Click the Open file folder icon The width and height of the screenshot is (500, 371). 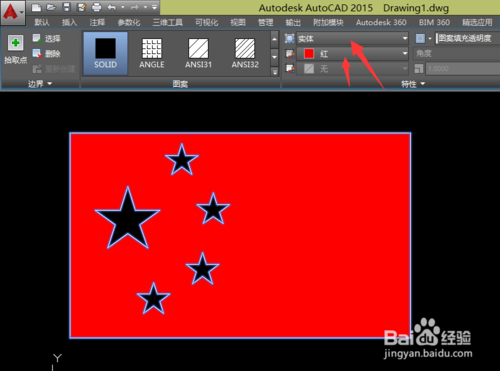point(51,7)
